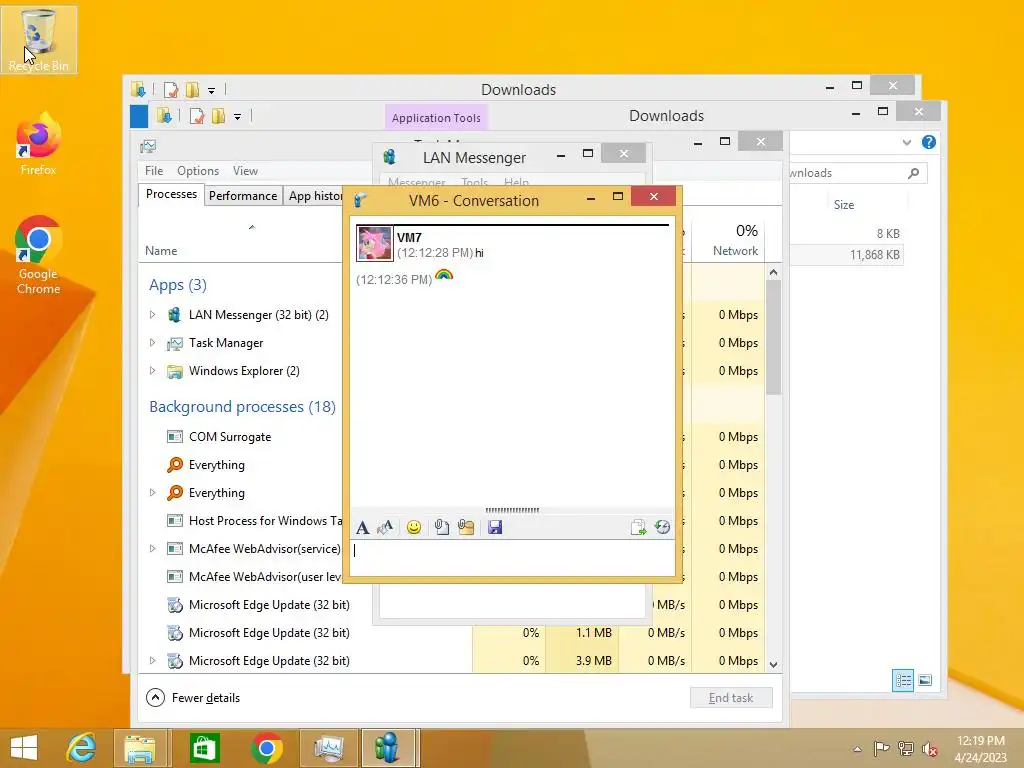
Task: Open the Recycle Bin desktop icon
Action: pos(39,39)
